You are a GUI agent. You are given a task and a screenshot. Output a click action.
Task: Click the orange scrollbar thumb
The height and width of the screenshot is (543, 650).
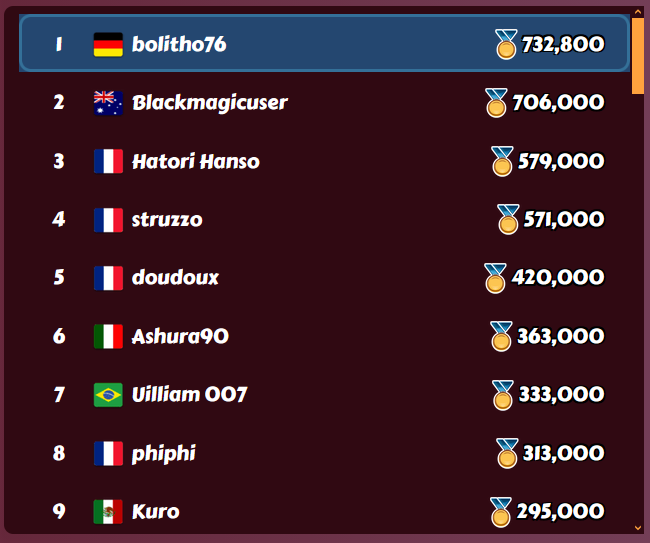(638, 56)
